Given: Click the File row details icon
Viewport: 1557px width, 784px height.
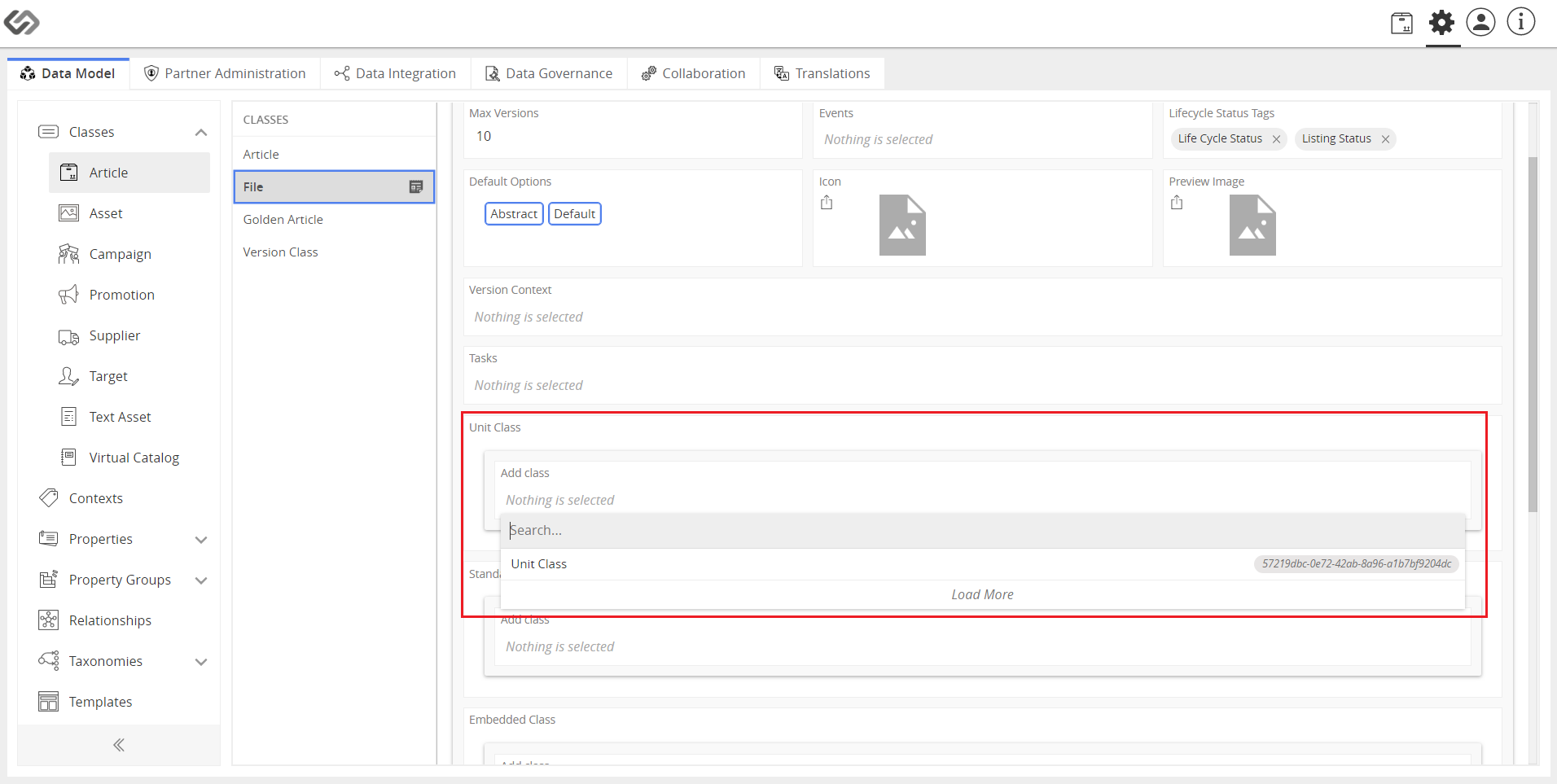Looking at the screenshot, I should [x=416, y=187].
